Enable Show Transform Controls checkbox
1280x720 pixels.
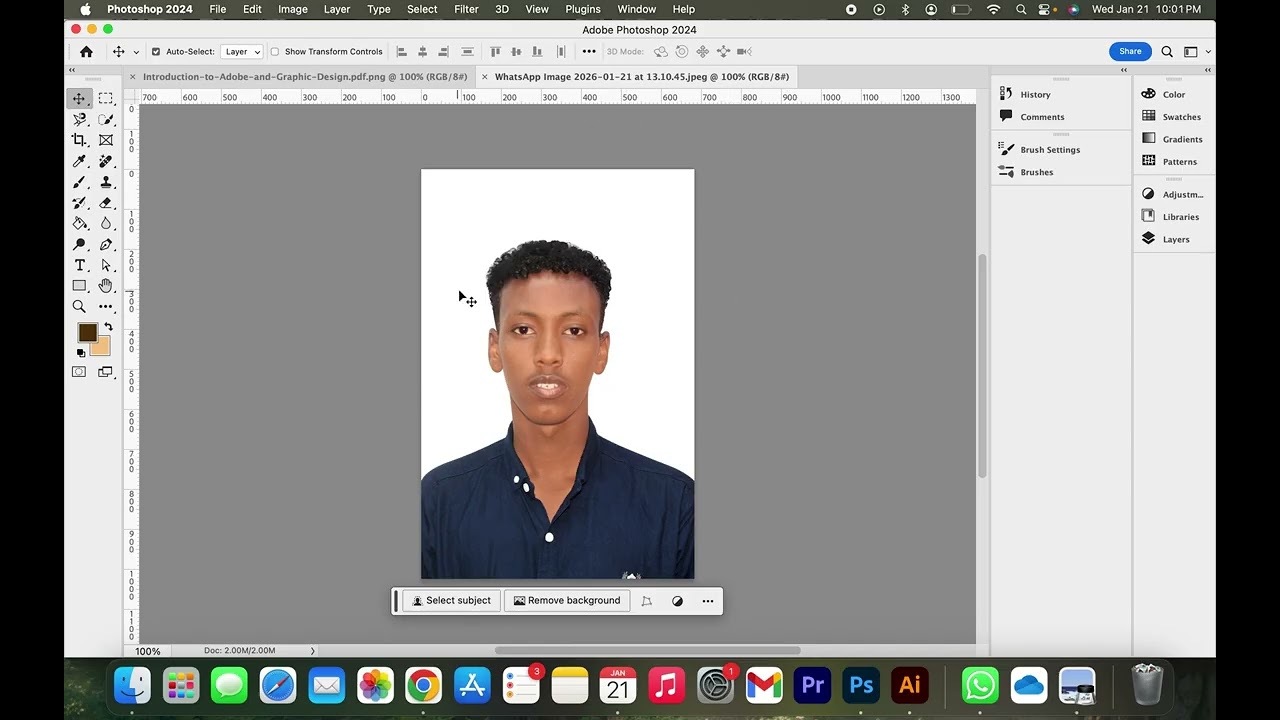275,51
